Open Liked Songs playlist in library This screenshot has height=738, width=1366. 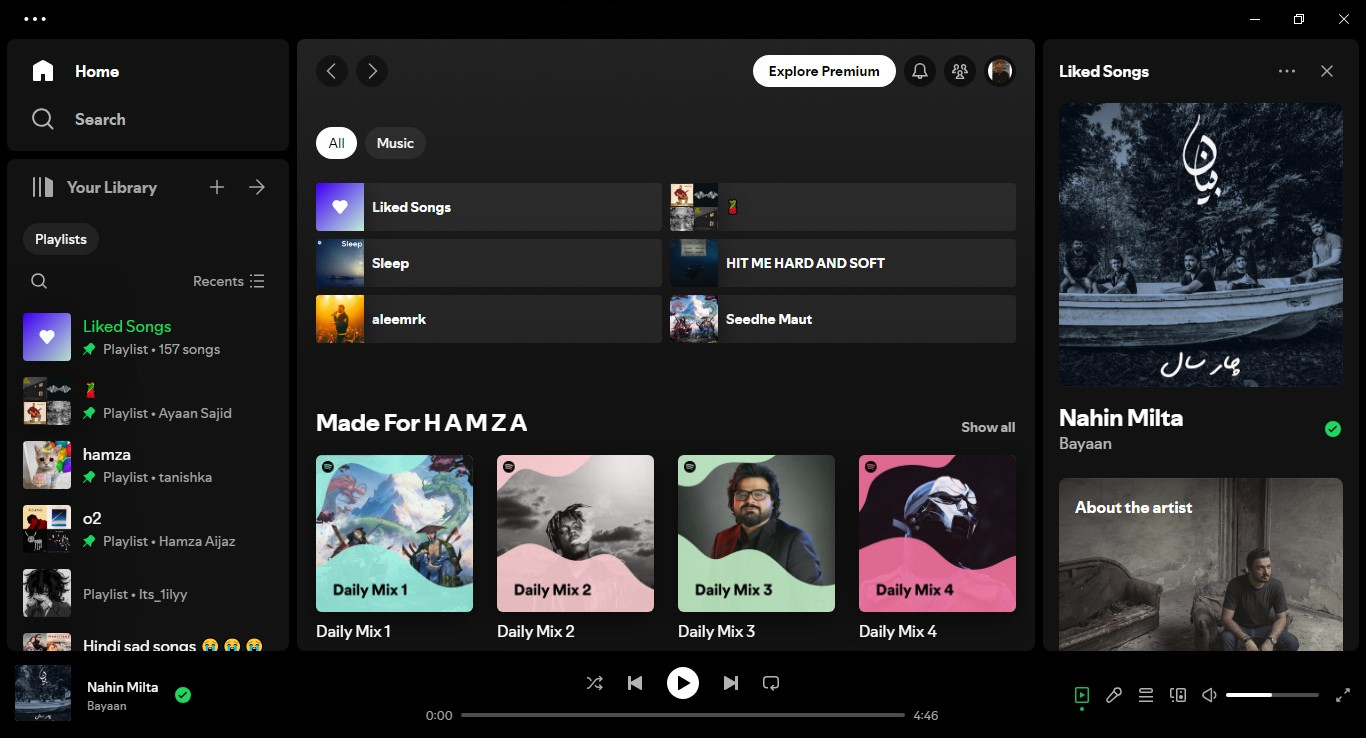click(148, 337)
